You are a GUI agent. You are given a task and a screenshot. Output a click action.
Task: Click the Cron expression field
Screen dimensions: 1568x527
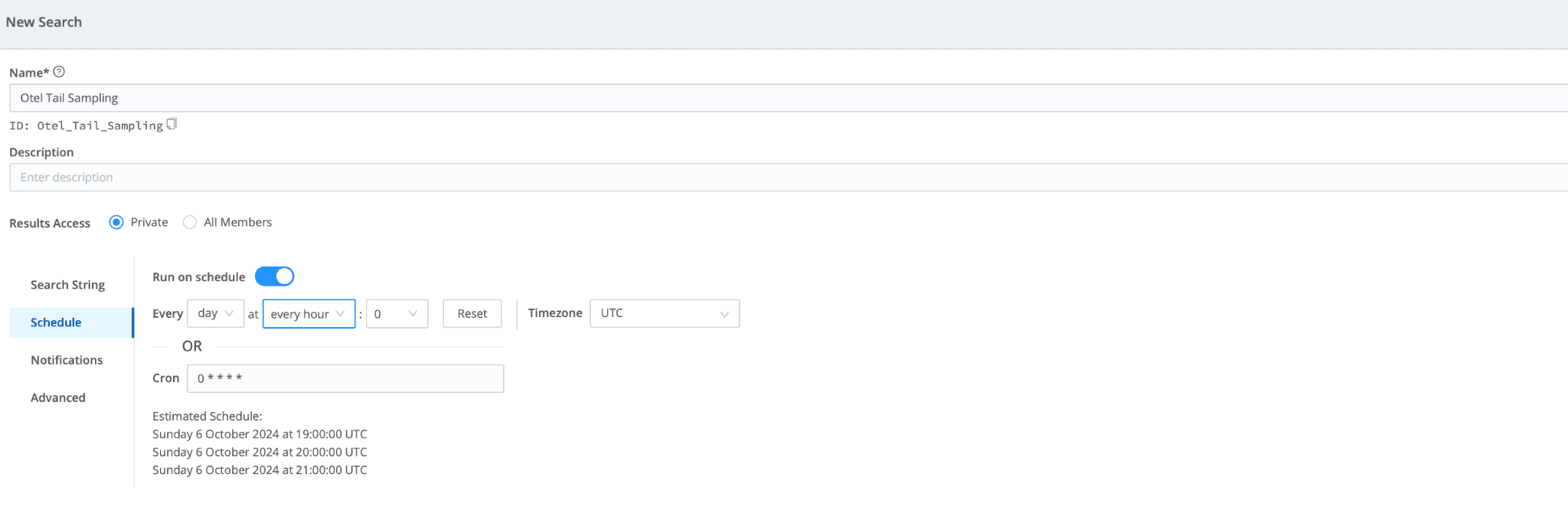345,378
